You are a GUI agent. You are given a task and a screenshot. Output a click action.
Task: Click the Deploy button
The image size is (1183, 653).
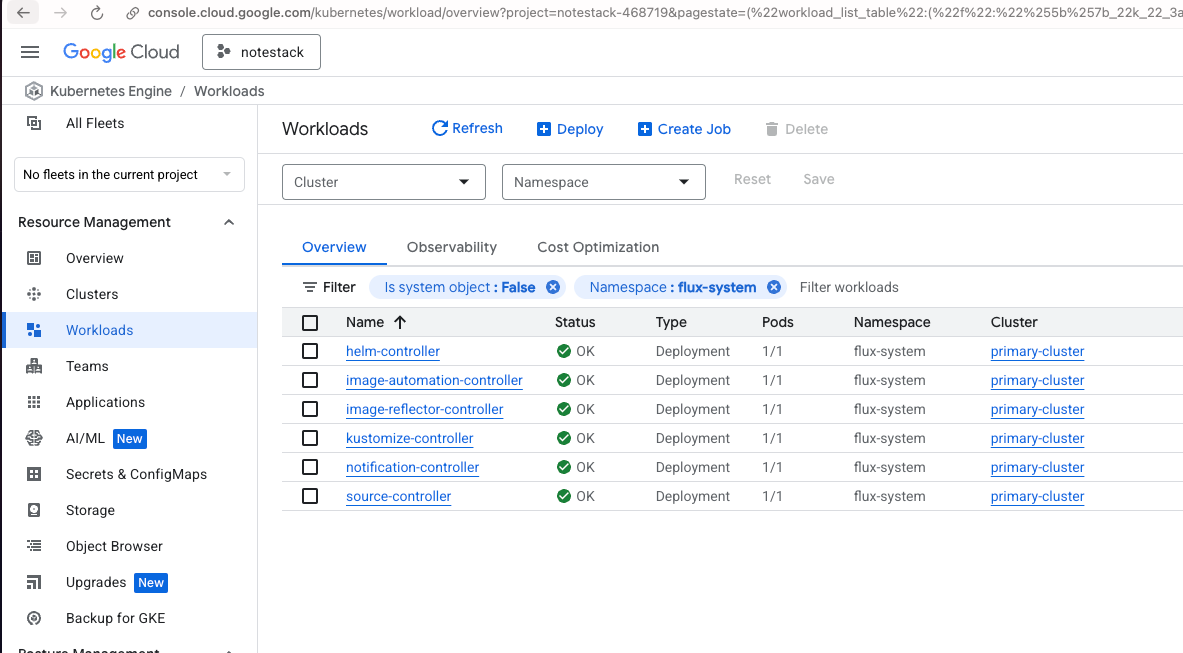click(570, 129)
